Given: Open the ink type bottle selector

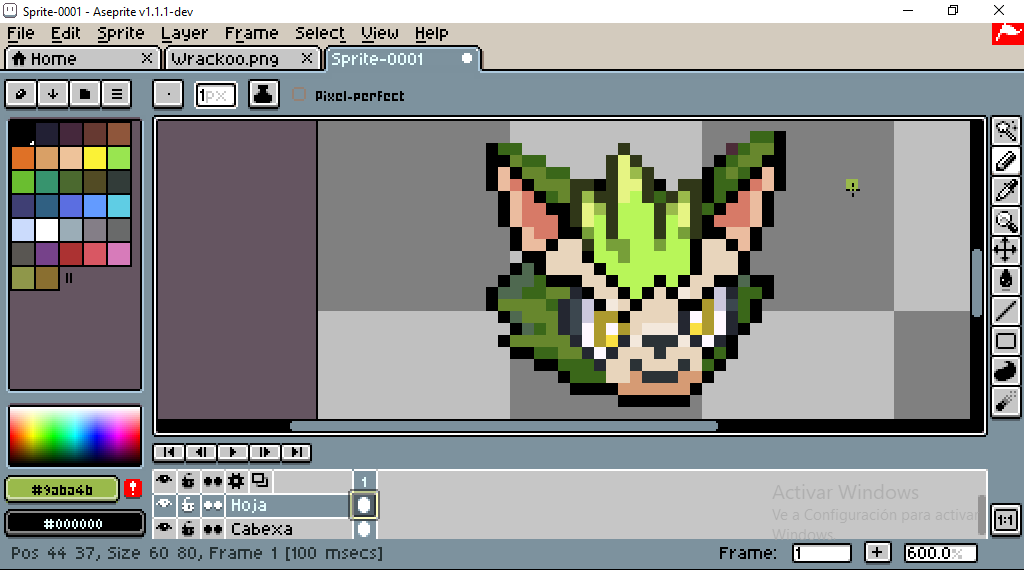Looking at the screenshot, I should pos(263,95).
